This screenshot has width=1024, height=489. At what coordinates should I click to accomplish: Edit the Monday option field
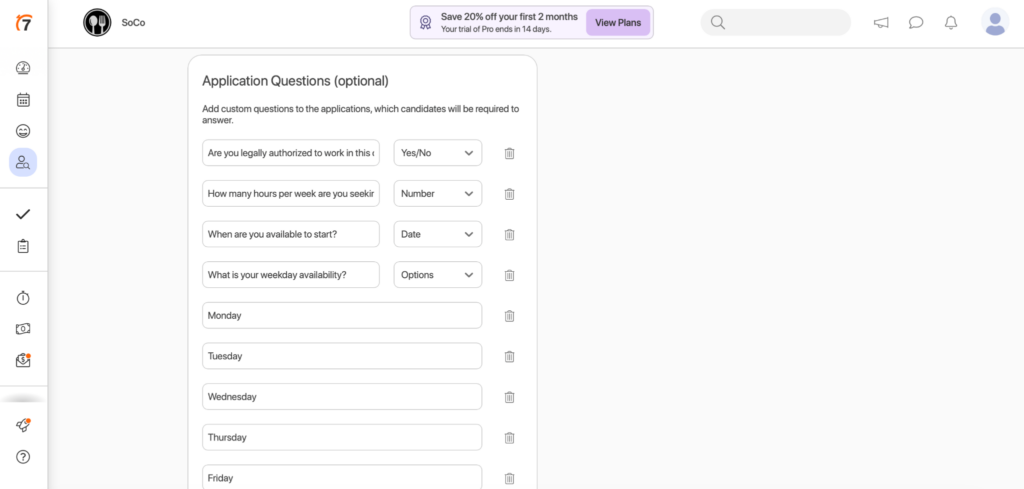tap(342, 315)
